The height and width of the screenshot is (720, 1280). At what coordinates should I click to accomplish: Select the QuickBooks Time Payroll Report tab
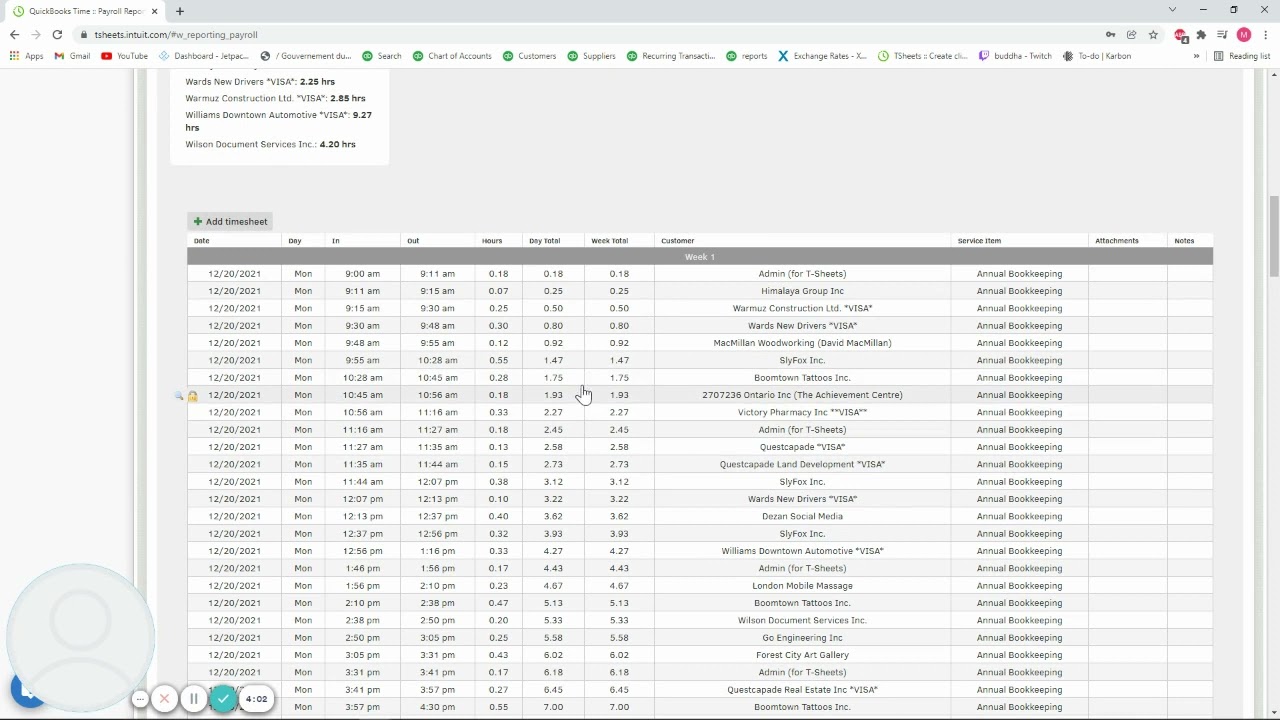[86, 11]
